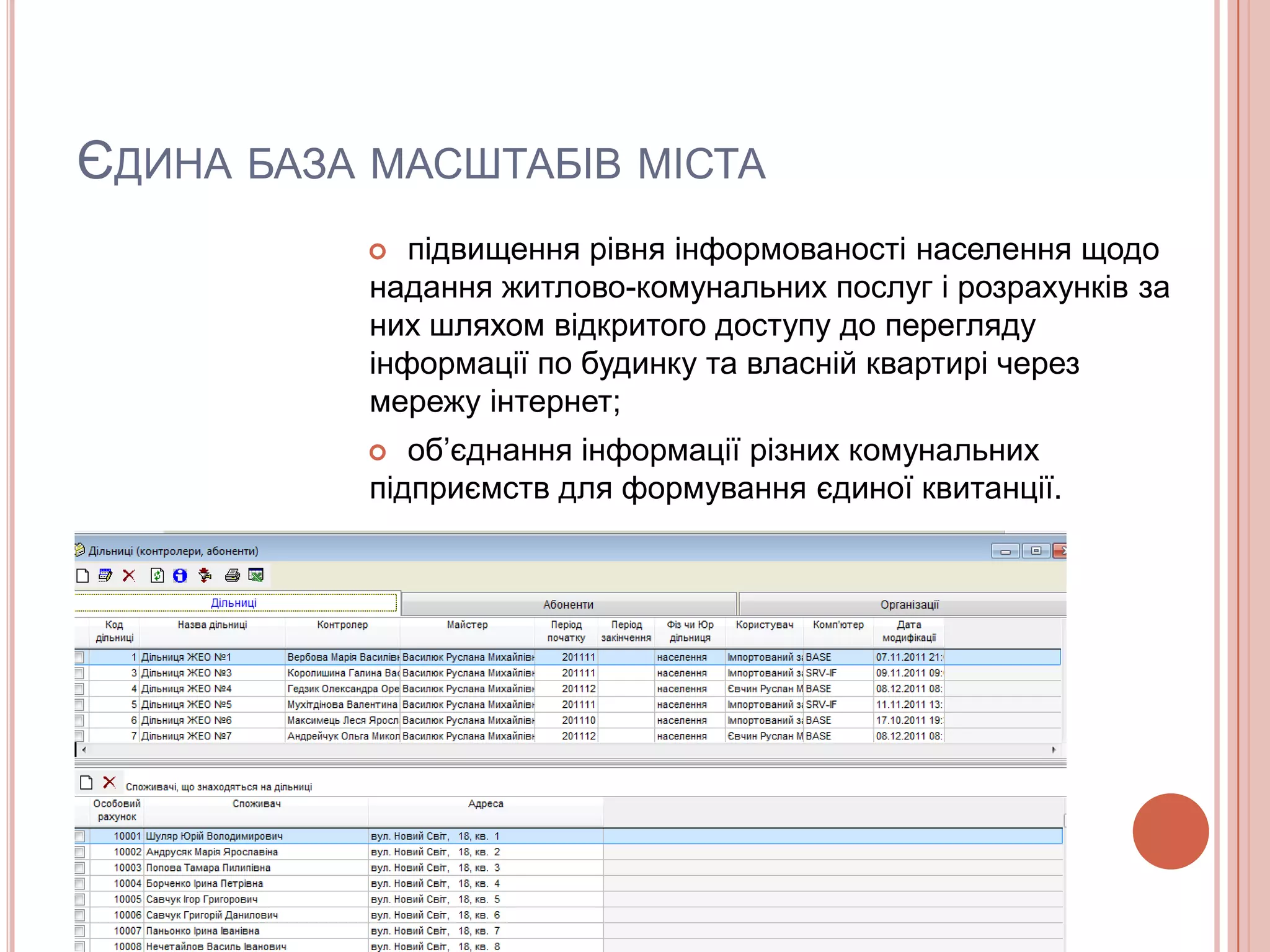Click computer cell SRV-IF in row 3
The height and width of the screenshot is (952, 1270).
(838, 673)
